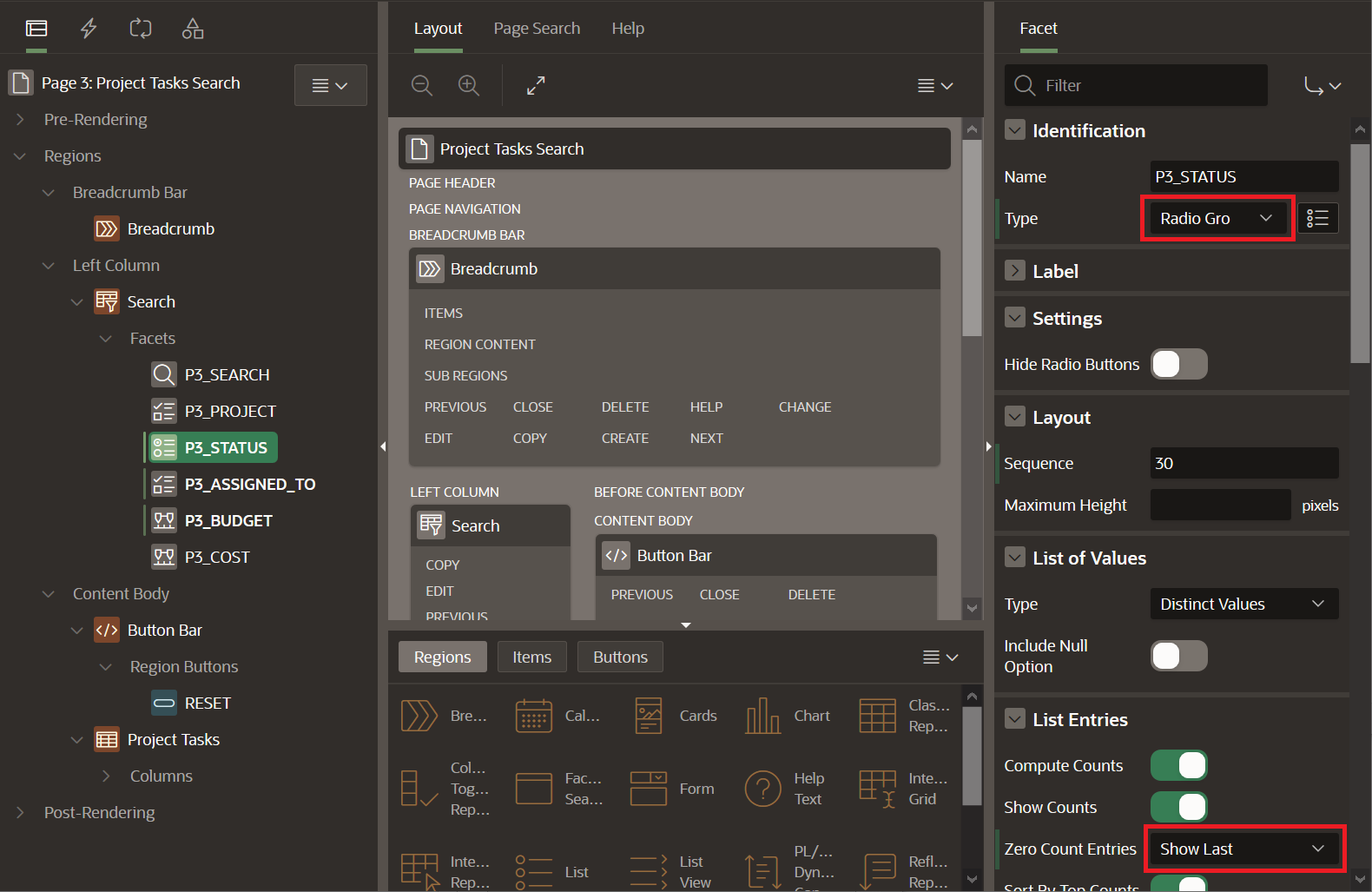The image size is (1372, 892).
Task: Collapse the Identification section
Action: tap(1014, 130)
